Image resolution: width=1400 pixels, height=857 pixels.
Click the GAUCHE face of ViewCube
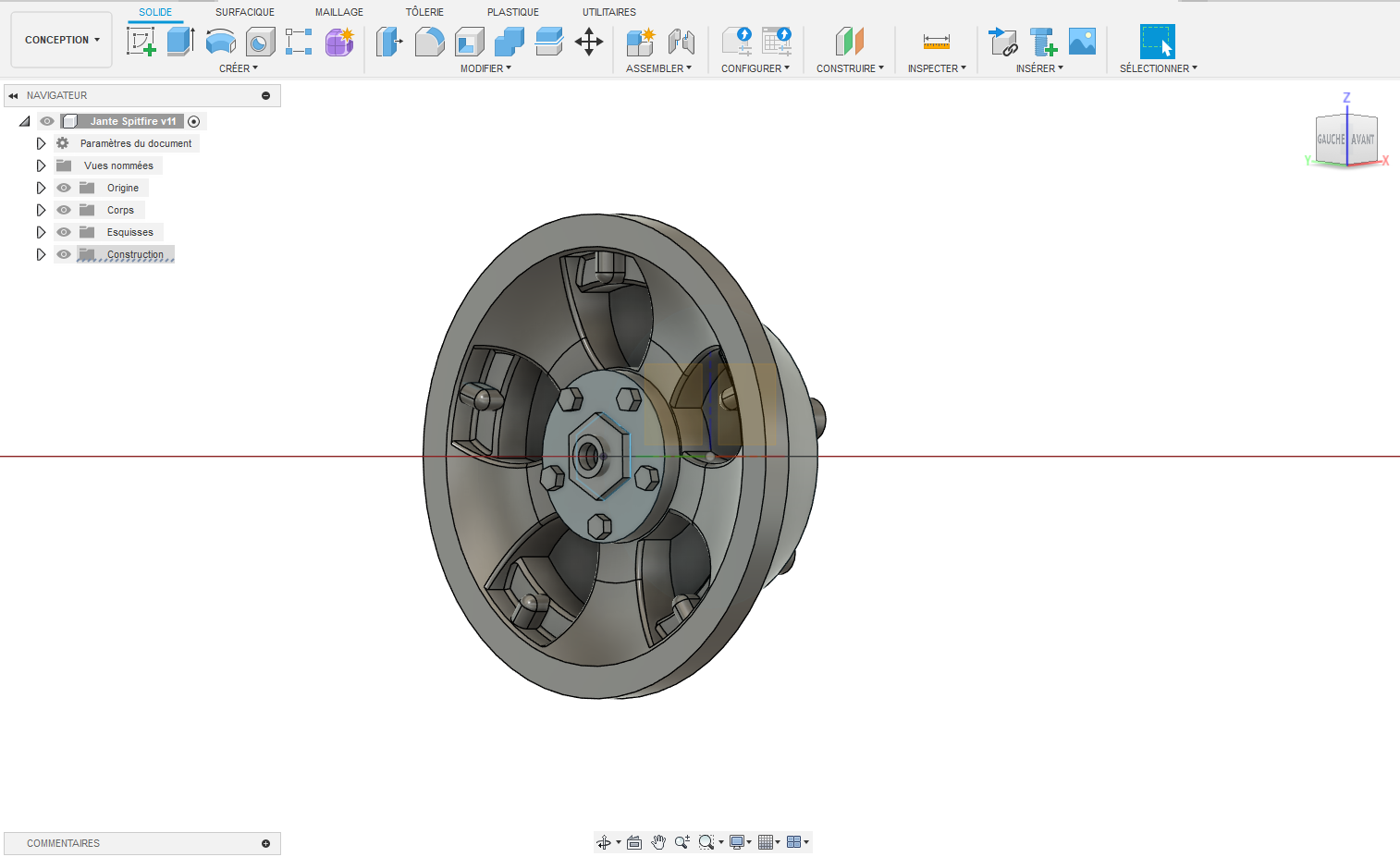point(1332,140)
